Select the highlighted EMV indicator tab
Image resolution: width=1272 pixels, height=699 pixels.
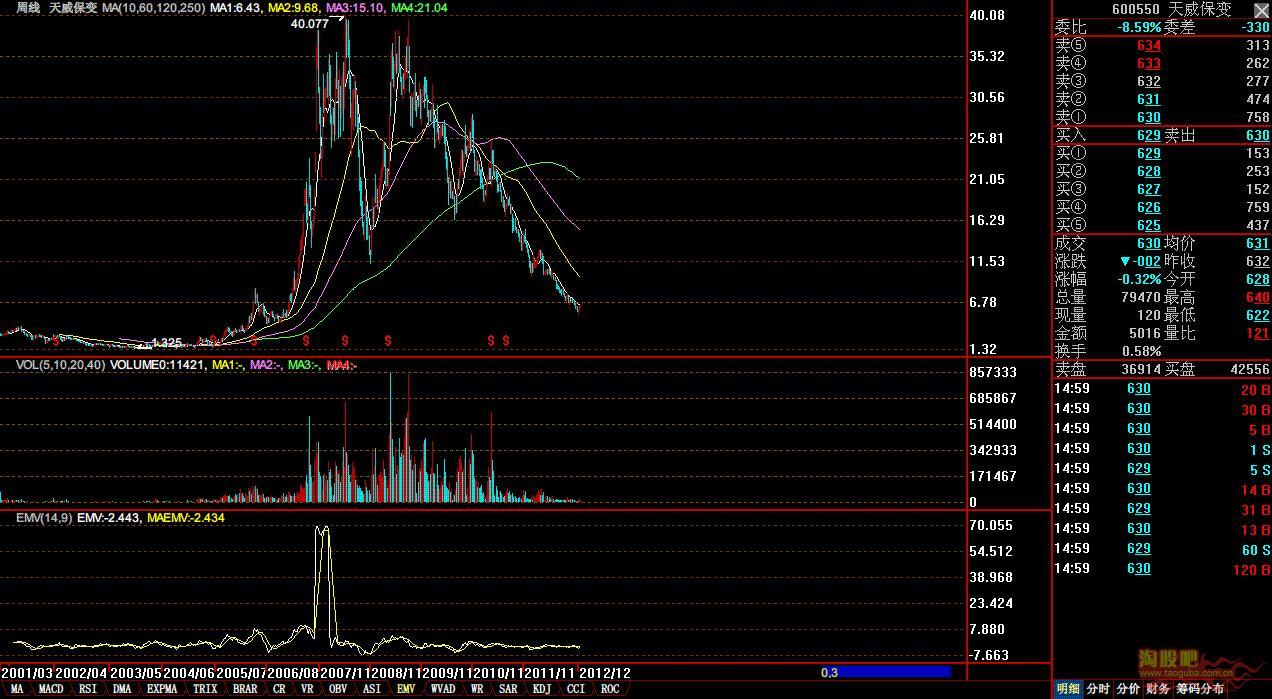[x=406, y=689]
